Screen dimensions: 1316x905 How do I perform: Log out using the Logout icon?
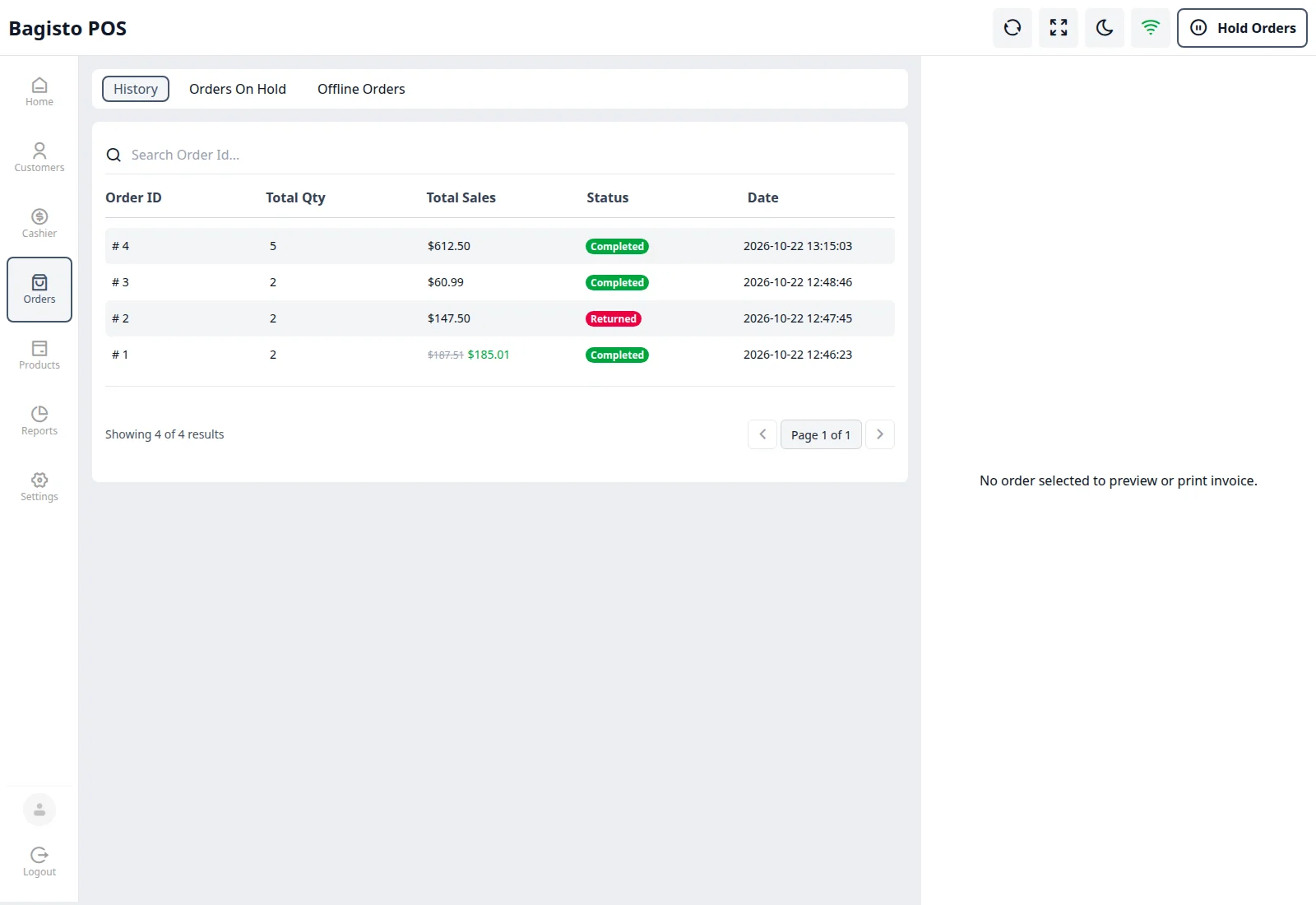[39, 862]
